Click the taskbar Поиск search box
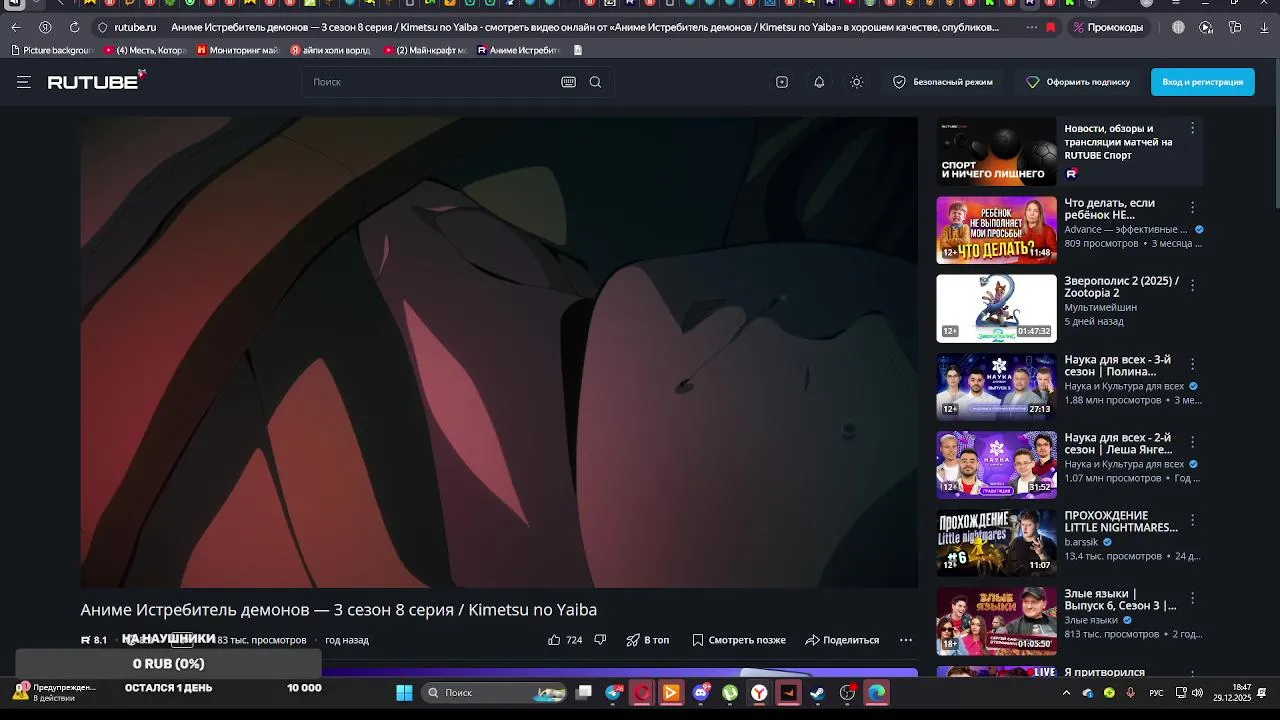1280x720 pixels. point(494,693)
